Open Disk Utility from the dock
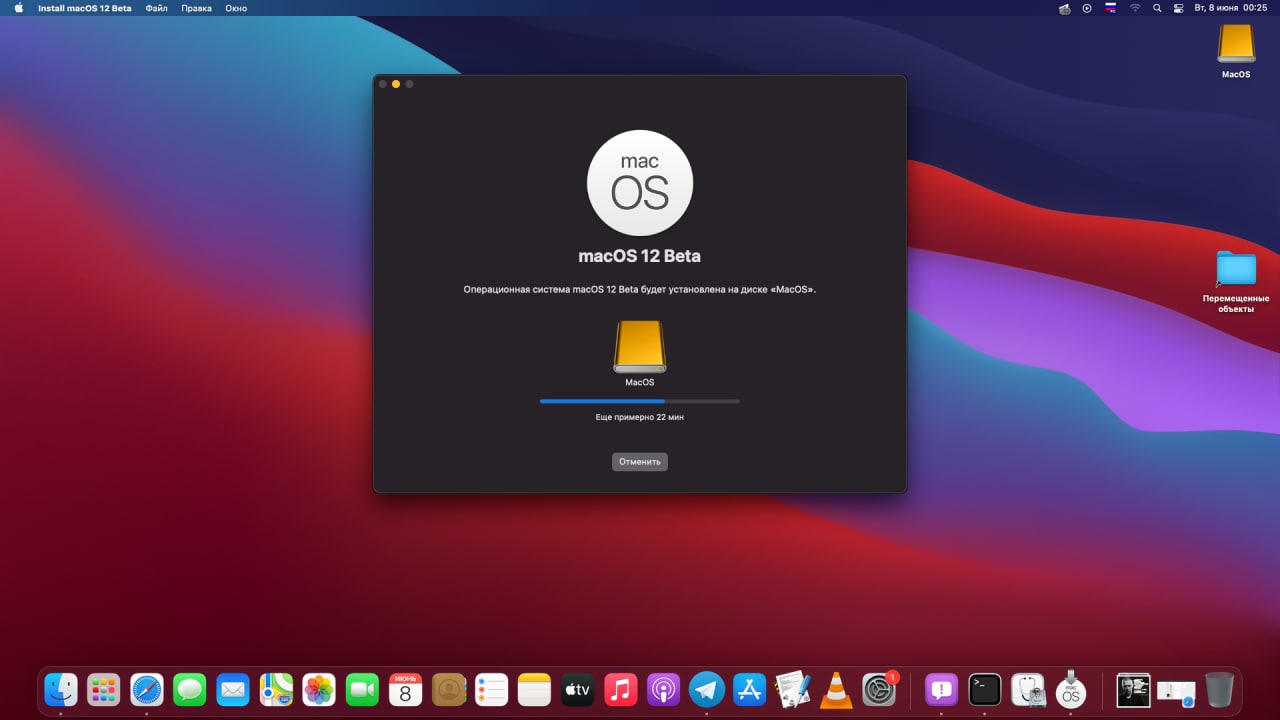 click(1028, 689)
